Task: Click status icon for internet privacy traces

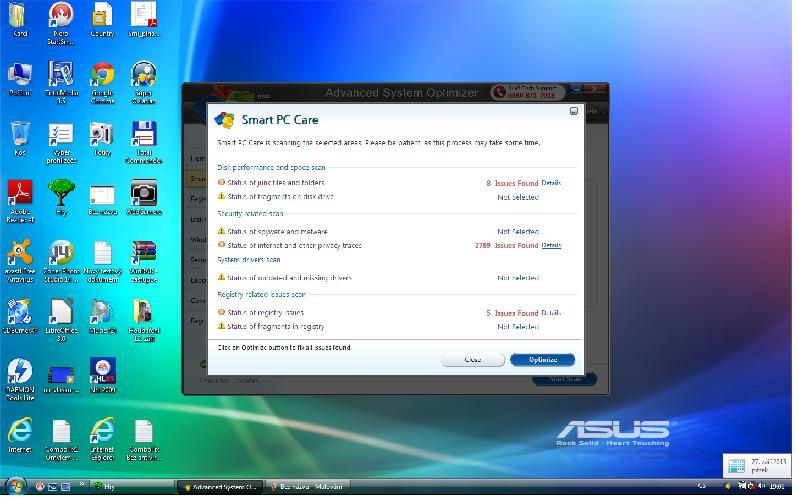Action: point(221,245)
